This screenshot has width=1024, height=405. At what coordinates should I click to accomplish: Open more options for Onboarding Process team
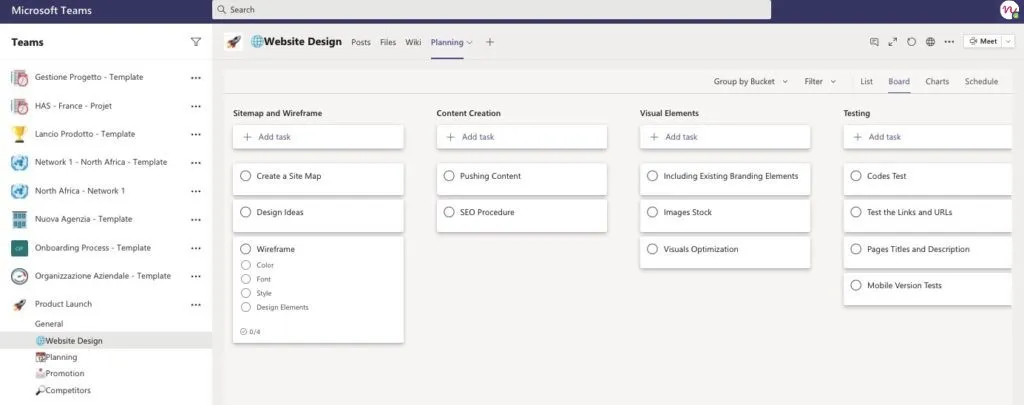pos(196,248)
